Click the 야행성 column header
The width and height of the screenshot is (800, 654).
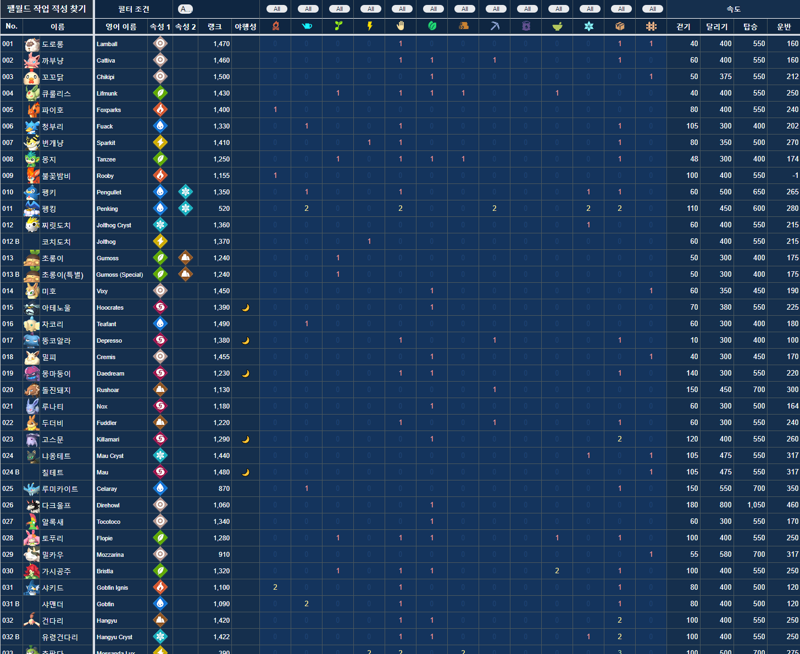[x=246, y=27]
